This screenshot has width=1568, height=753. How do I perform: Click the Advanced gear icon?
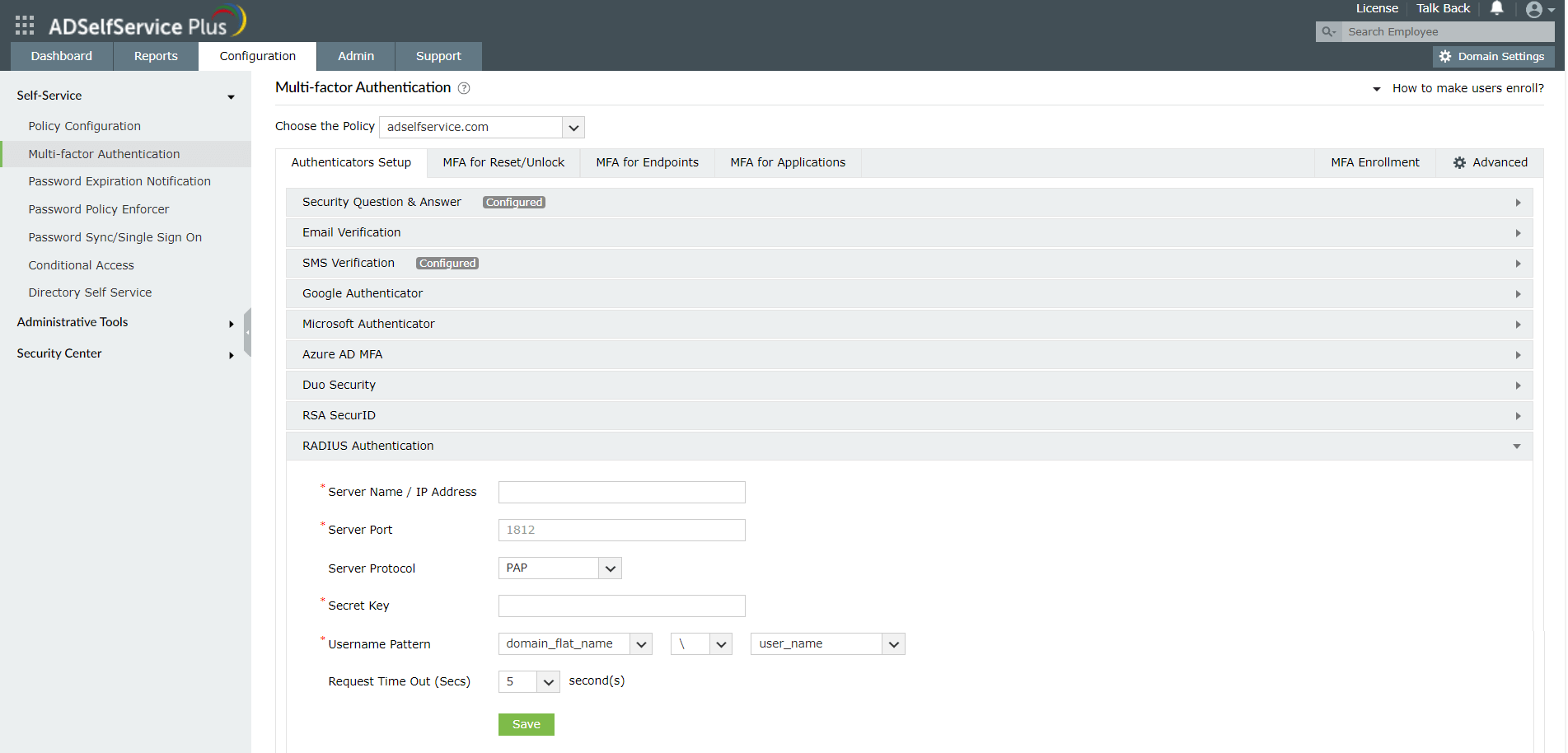(1459, 163)
